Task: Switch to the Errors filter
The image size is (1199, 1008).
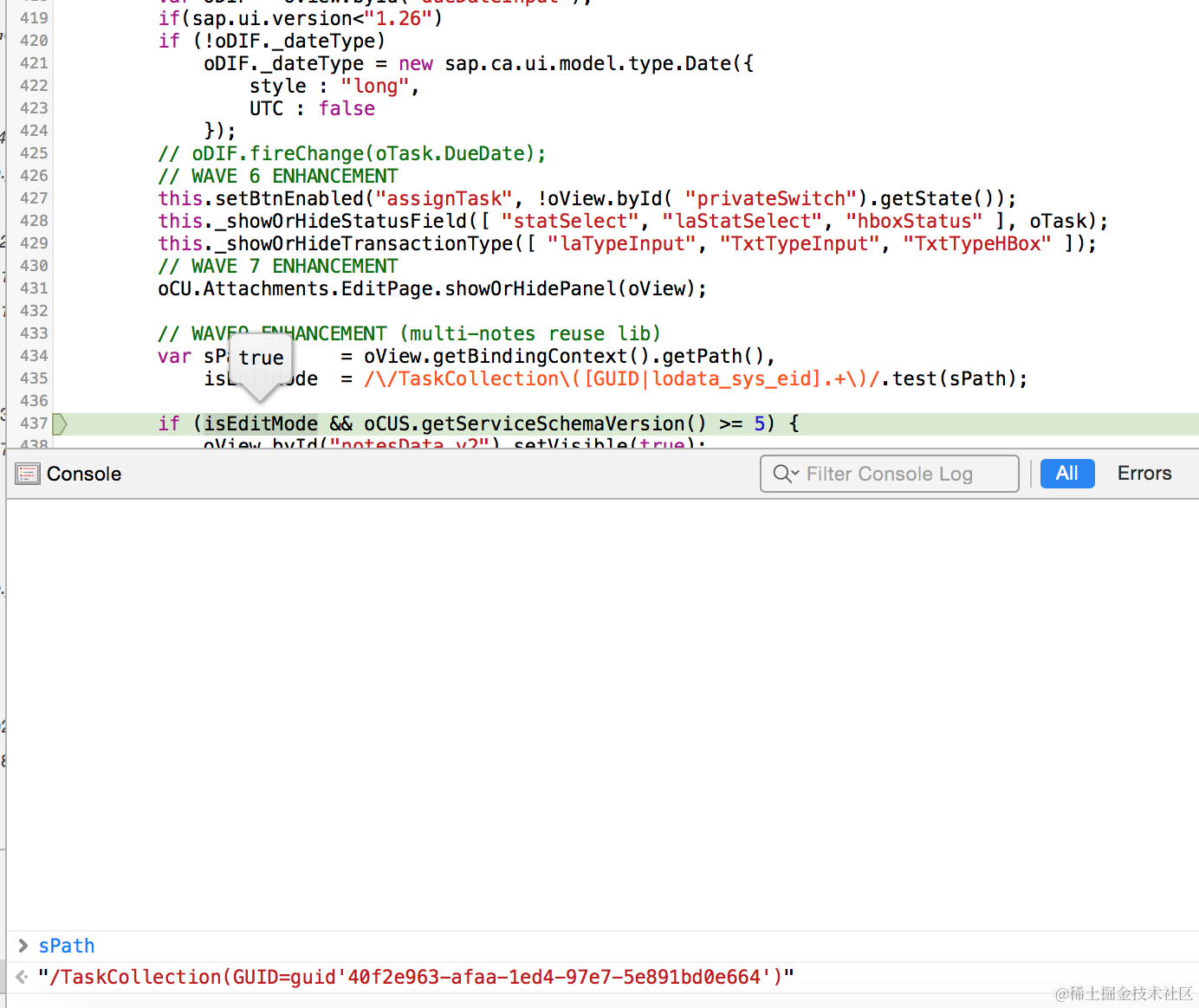Action: click(x=1144, y=474)
